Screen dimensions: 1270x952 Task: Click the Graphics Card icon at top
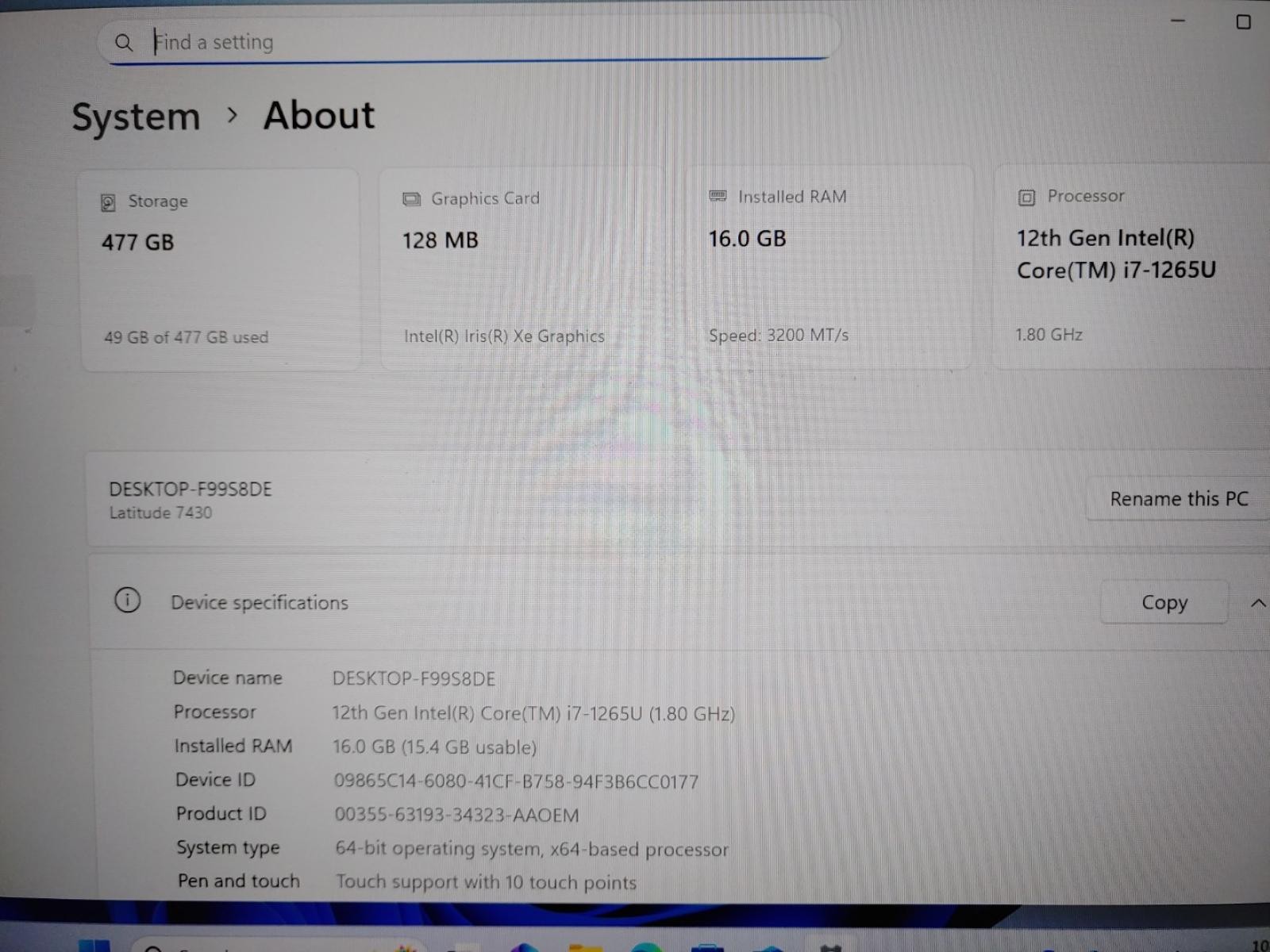point(411,199)
